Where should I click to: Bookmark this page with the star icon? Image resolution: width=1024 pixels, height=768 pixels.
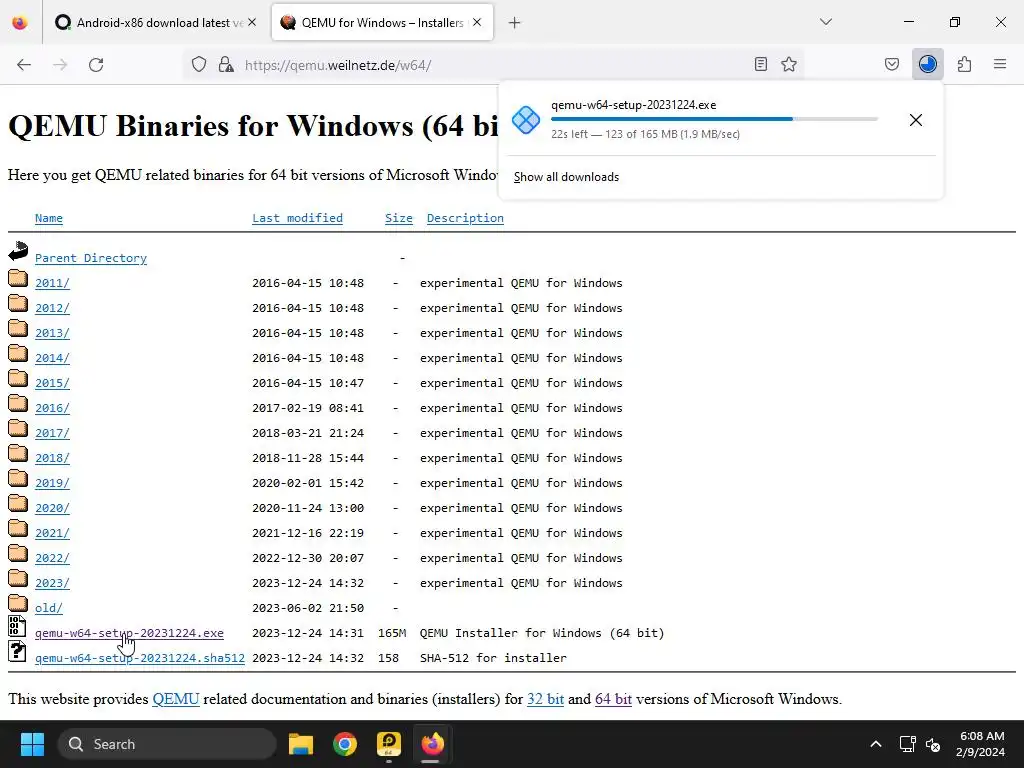coord(789,64)
